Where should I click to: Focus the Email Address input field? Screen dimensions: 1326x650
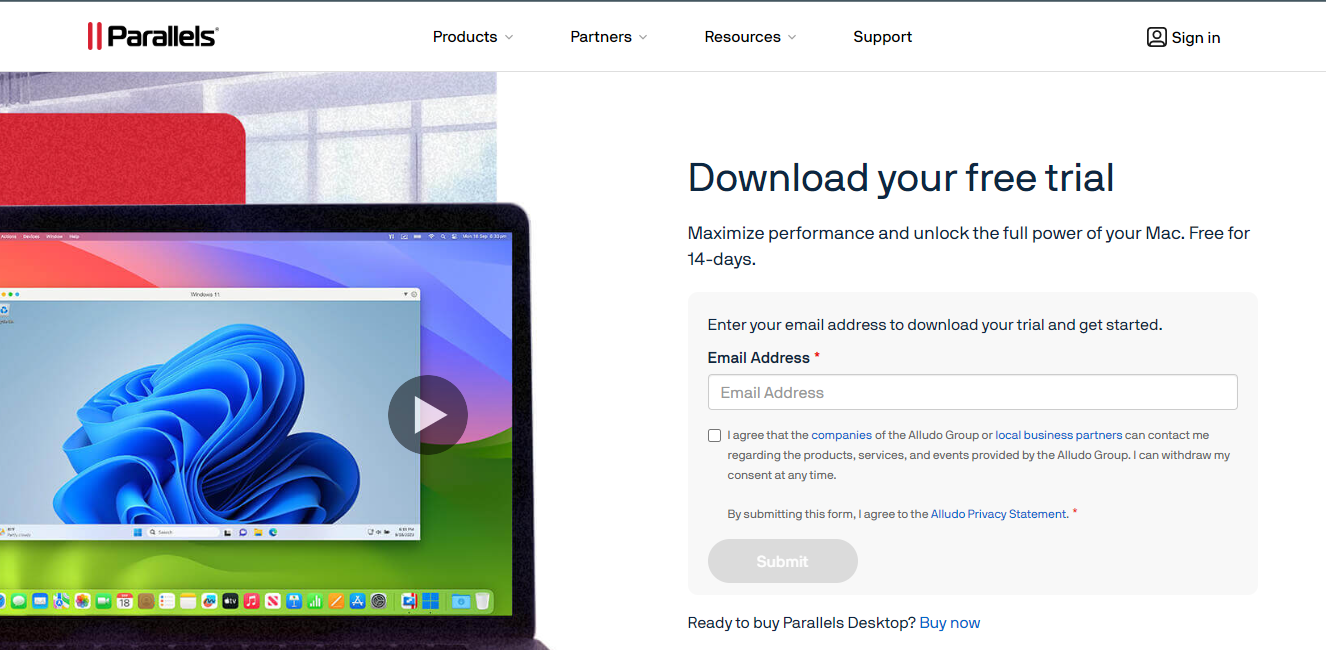point(972,392)
